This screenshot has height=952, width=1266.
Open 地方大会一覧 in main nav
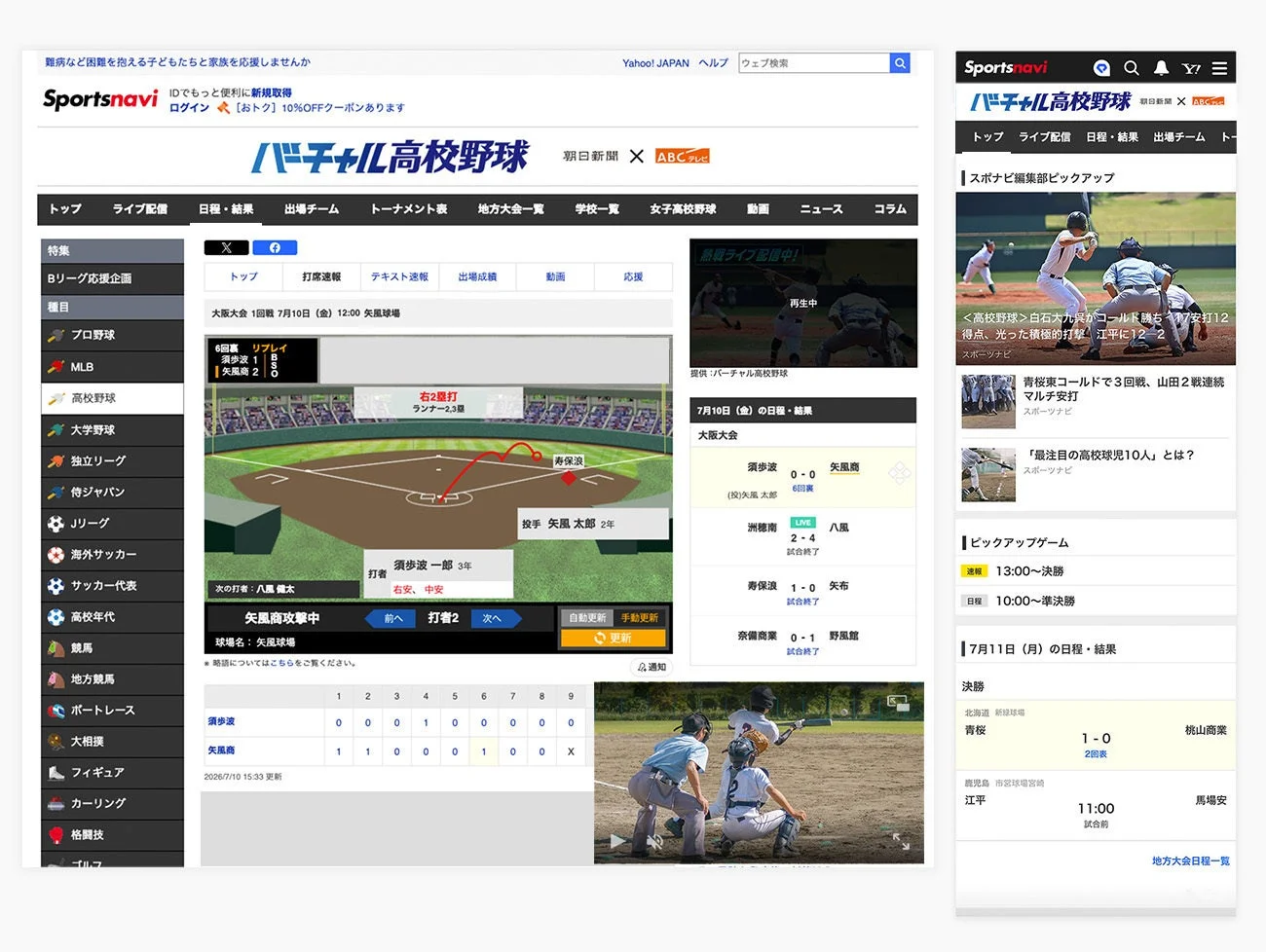(x=510, y=209)
